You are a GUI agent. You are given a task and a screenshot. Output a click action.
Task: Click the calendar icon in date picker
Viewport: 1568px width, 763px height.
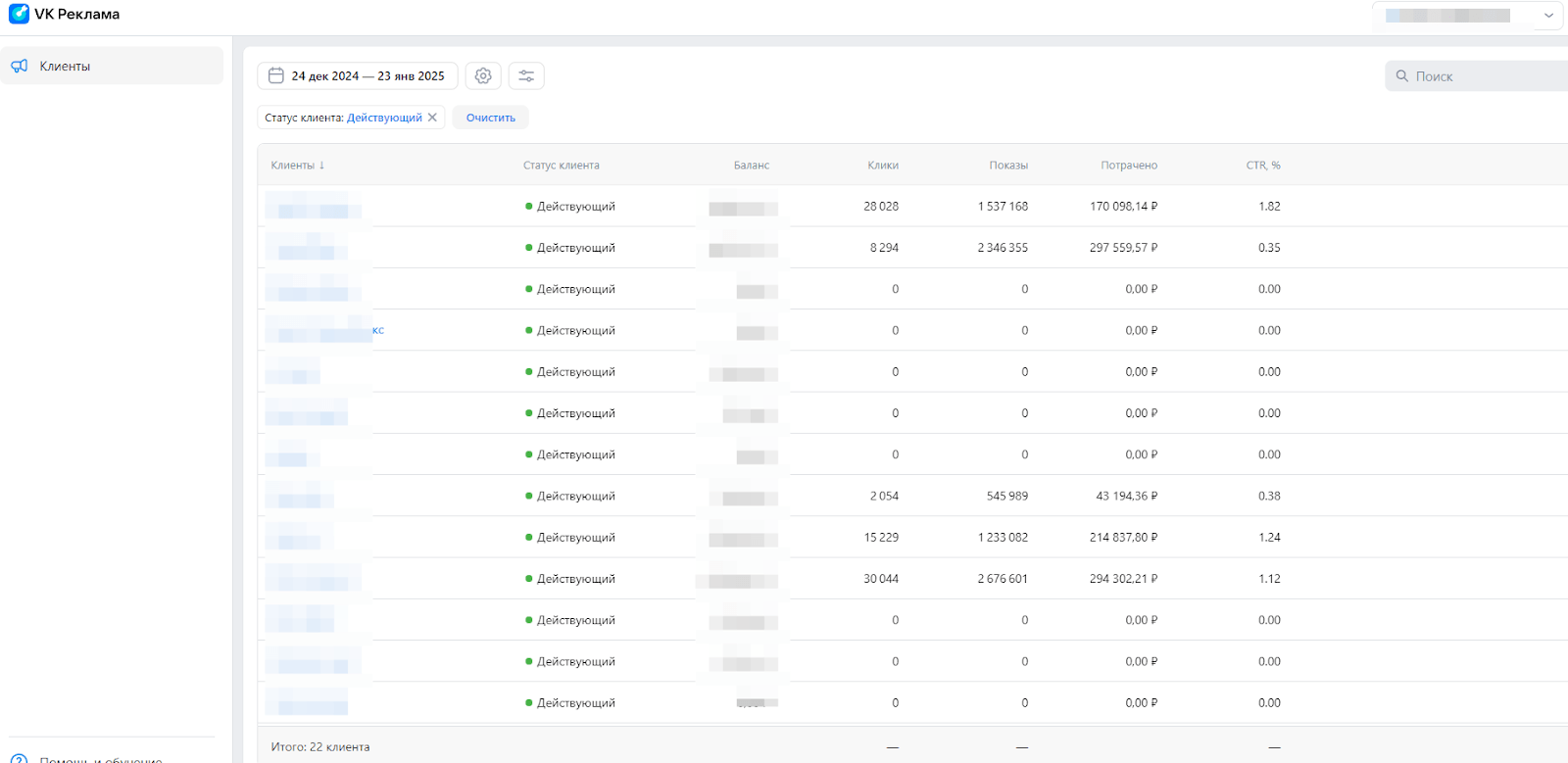276,75
